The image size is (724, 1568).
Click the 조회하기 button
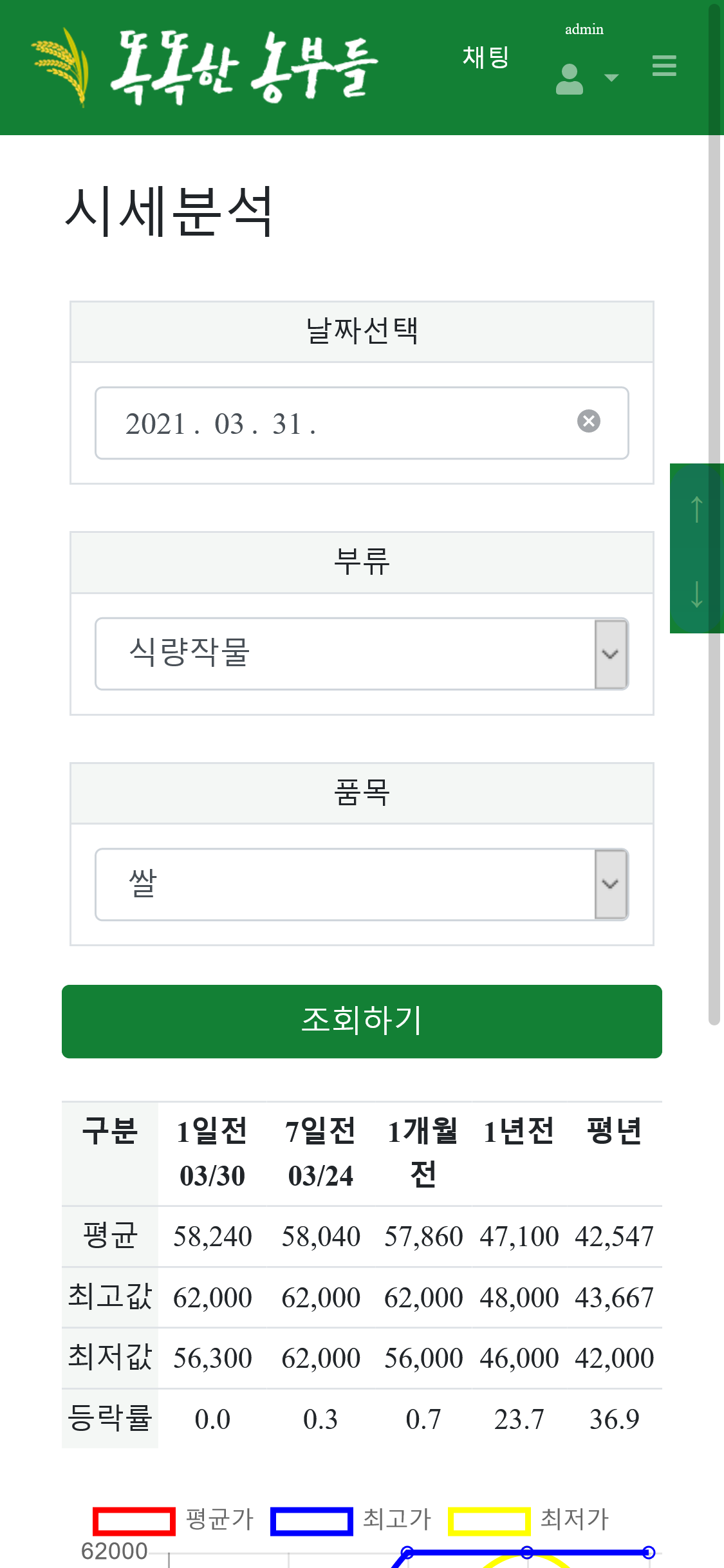[x=362, y=1022]
